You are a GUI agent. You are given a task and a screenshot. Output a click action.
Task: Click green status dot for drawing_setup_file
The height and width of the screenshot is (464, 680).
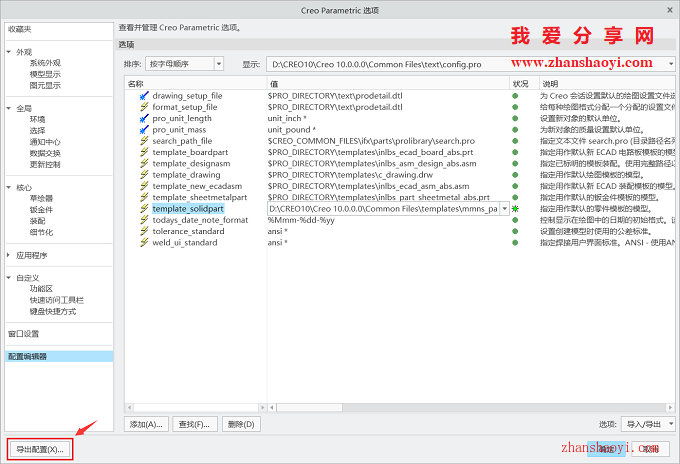point(515,96)
